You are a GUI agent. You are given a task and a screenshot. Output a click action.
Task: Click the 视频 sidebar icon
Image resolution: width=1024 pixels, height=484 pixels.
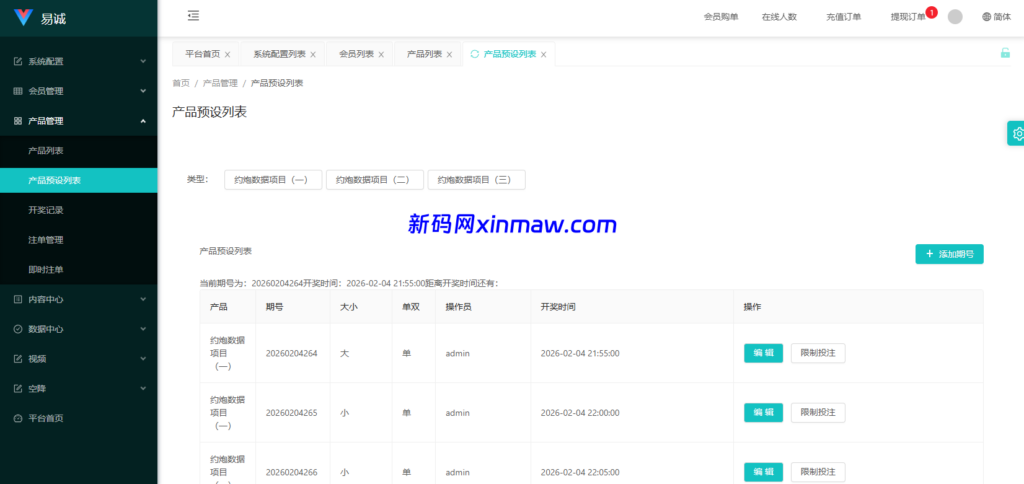tap(18, 359)
